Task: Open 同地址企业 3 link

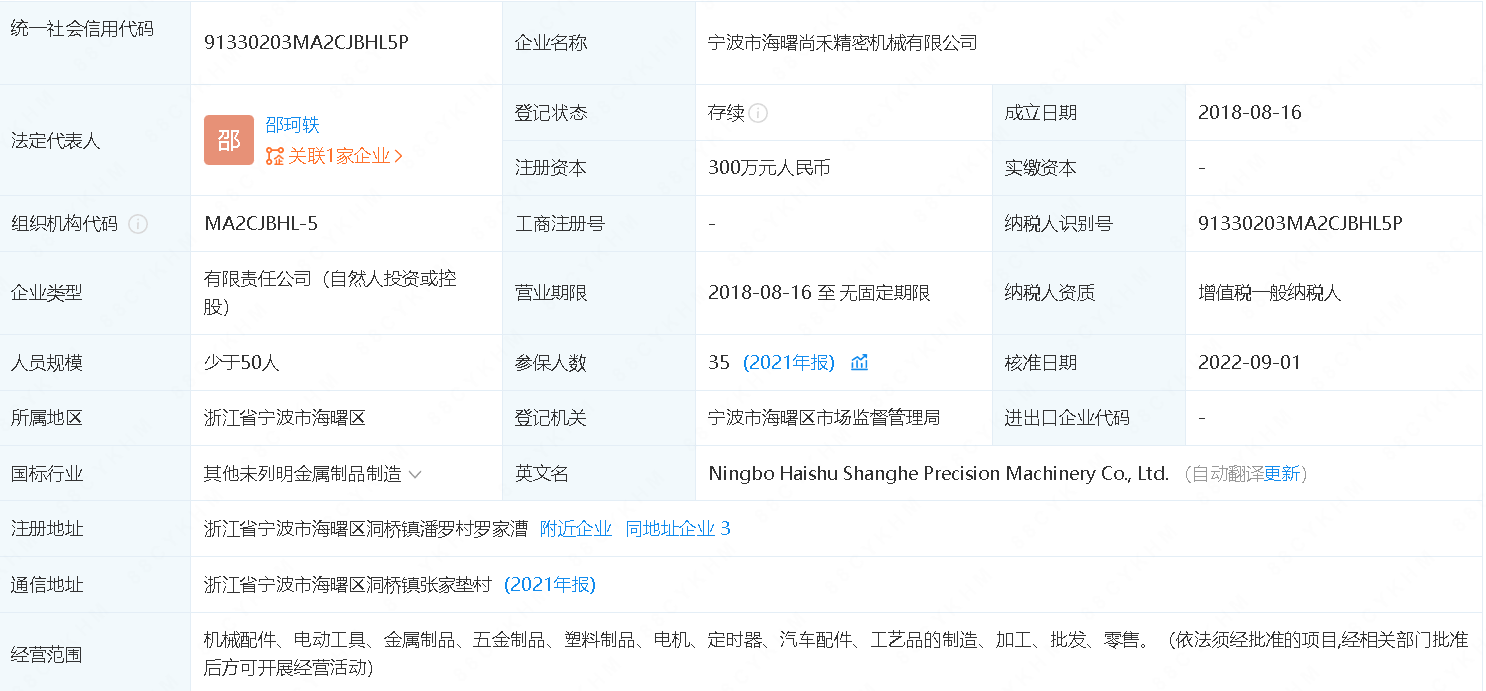Action: (678, 529)
